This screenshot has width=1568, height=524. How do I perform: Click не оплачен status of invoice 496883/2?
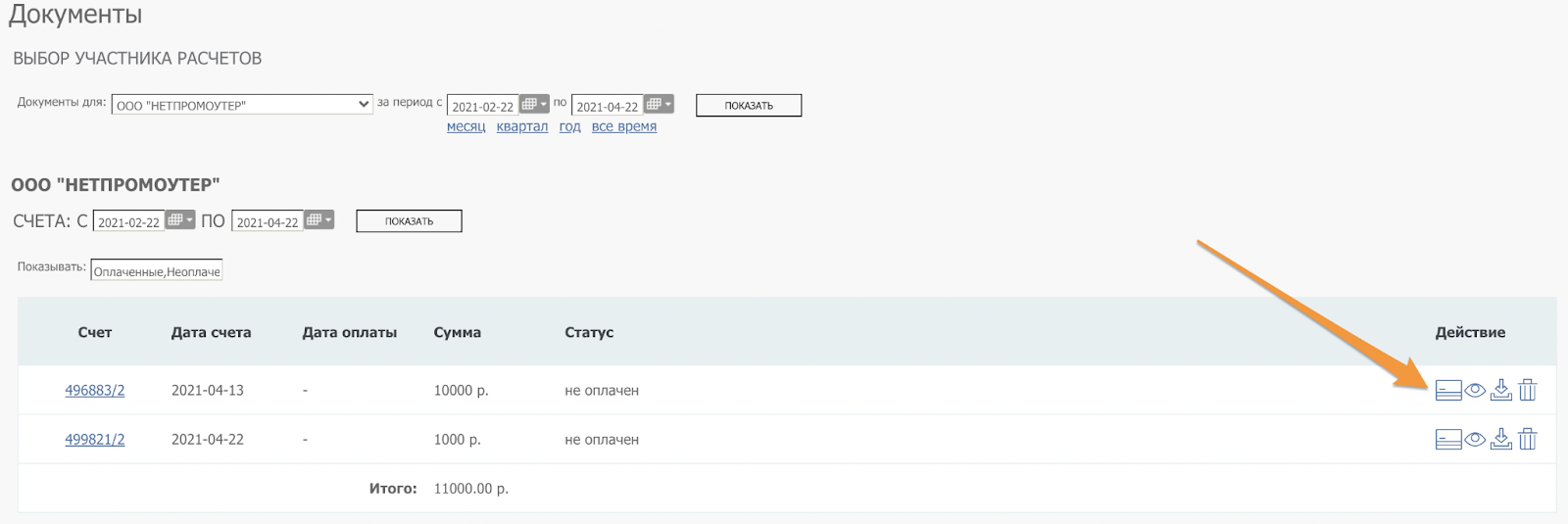[x=602, y=390]
